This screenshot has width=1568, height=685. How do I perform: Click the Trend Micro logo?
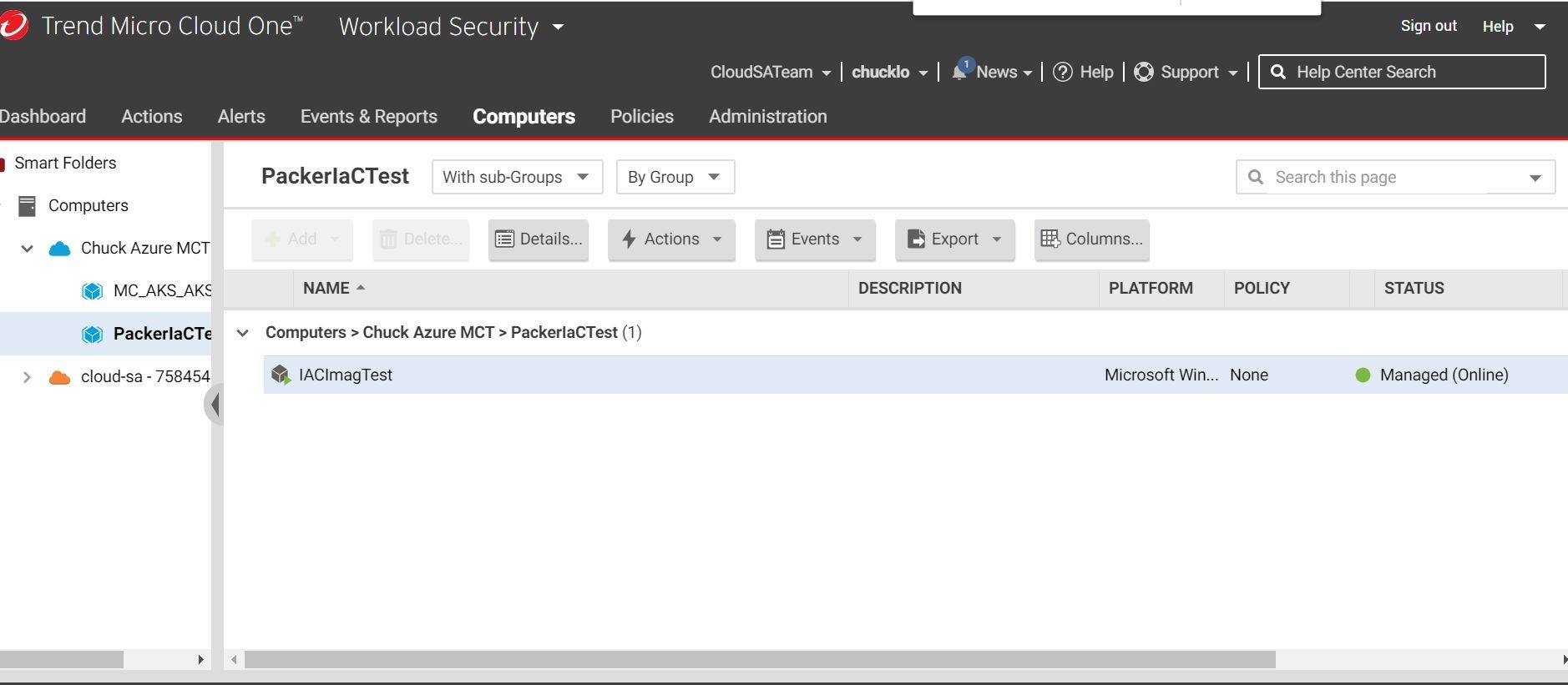[13, 26]
